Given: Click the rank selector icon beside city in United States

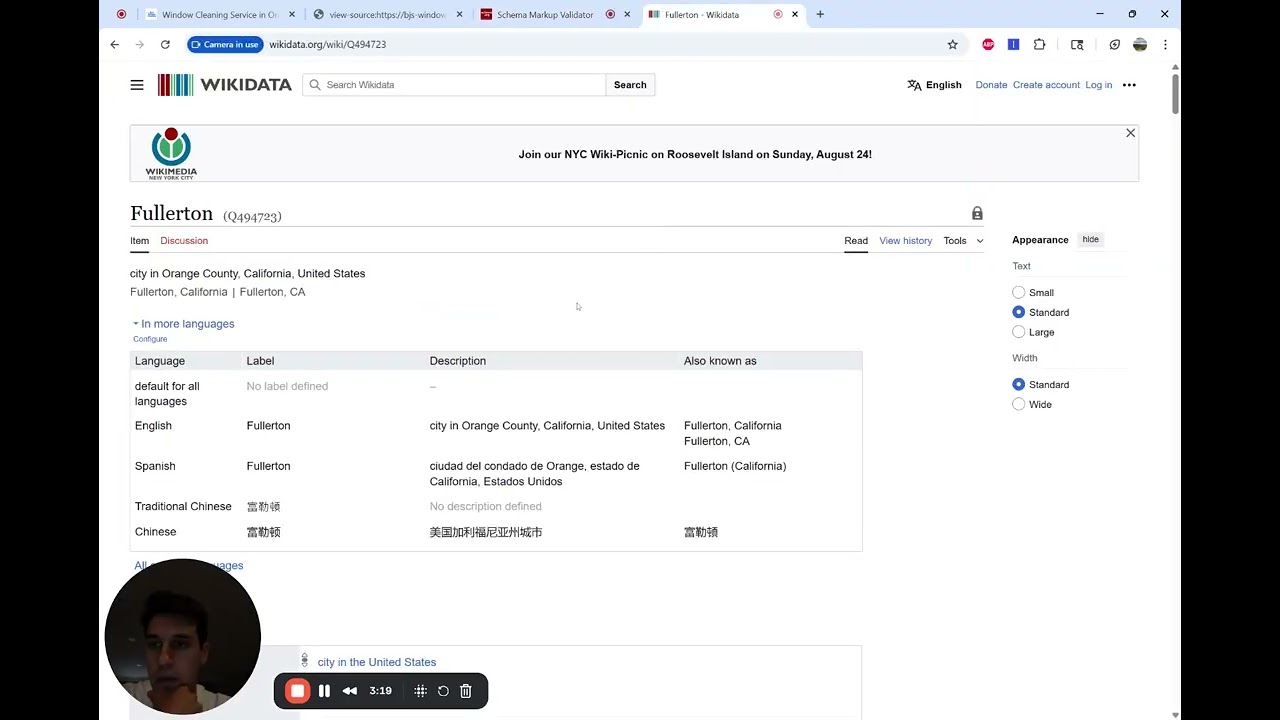Looking at the screenshot, I should pos(304,661).
